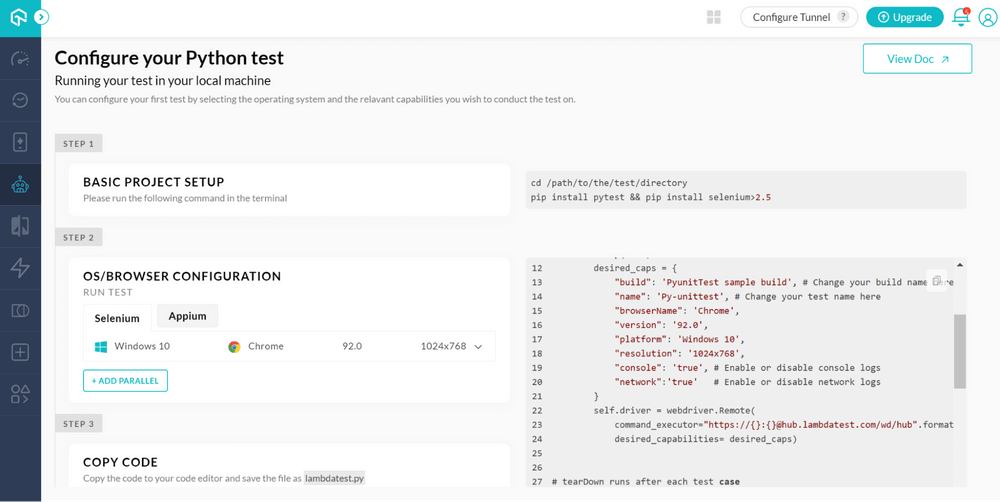The width and height of the screenshot is (1000, 502).
Task: Click the LambdaTest logo in the sidebar
Action: tap(18, 17)
